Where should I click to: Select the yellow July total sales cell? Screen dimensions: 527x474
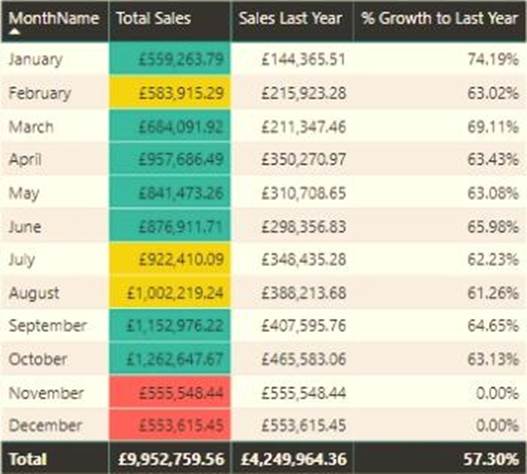(x=170, y=259)
